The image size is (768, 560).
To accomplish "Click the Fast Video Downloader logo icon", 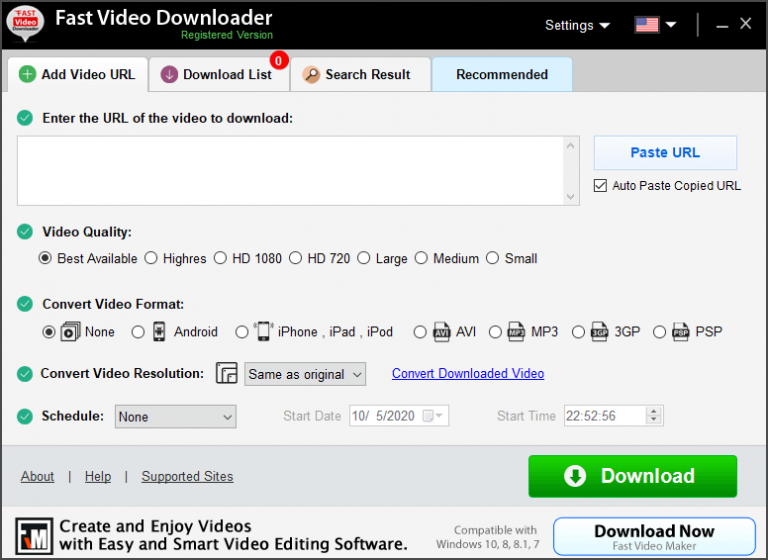I will (x=25, y=24).
